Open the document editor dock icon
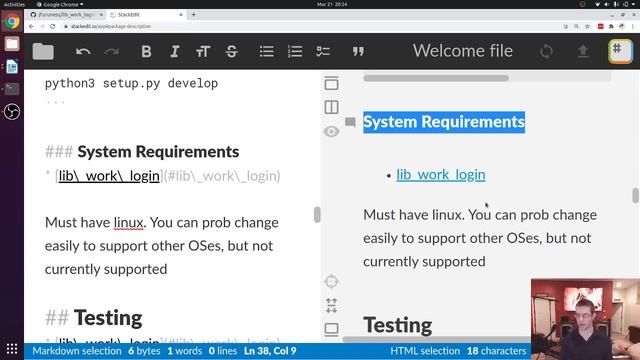 pos(12,66)
